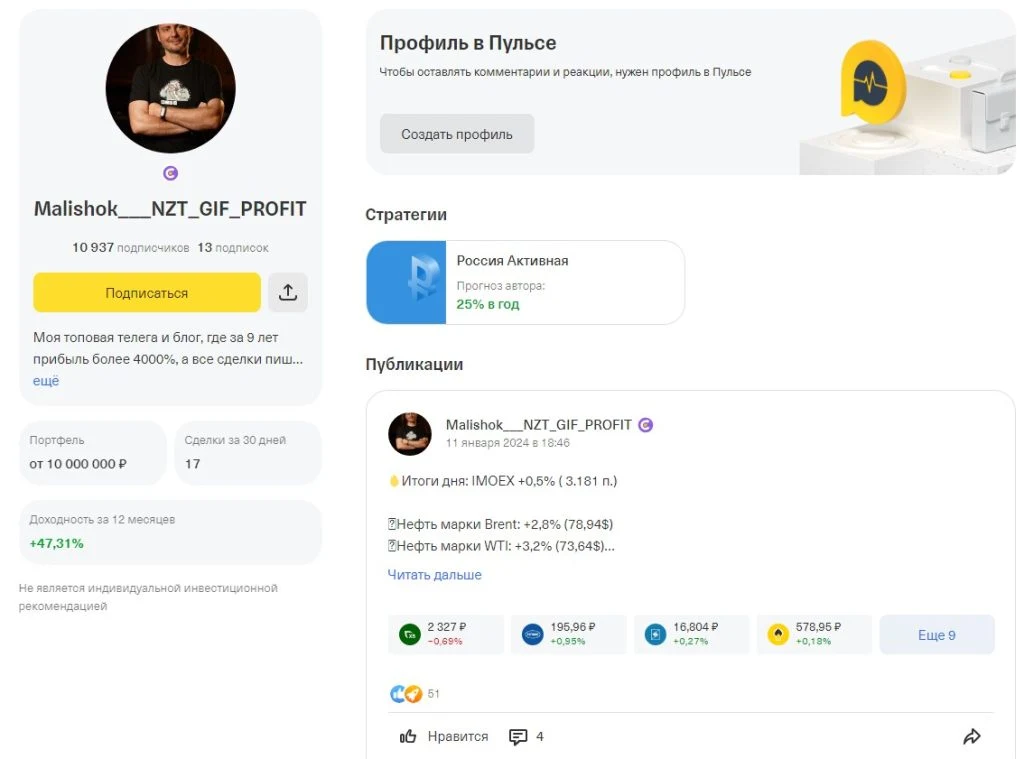
Task: Open the yellow ticker icon priced 578,95 ₽
Action: [x=778, y=634]
